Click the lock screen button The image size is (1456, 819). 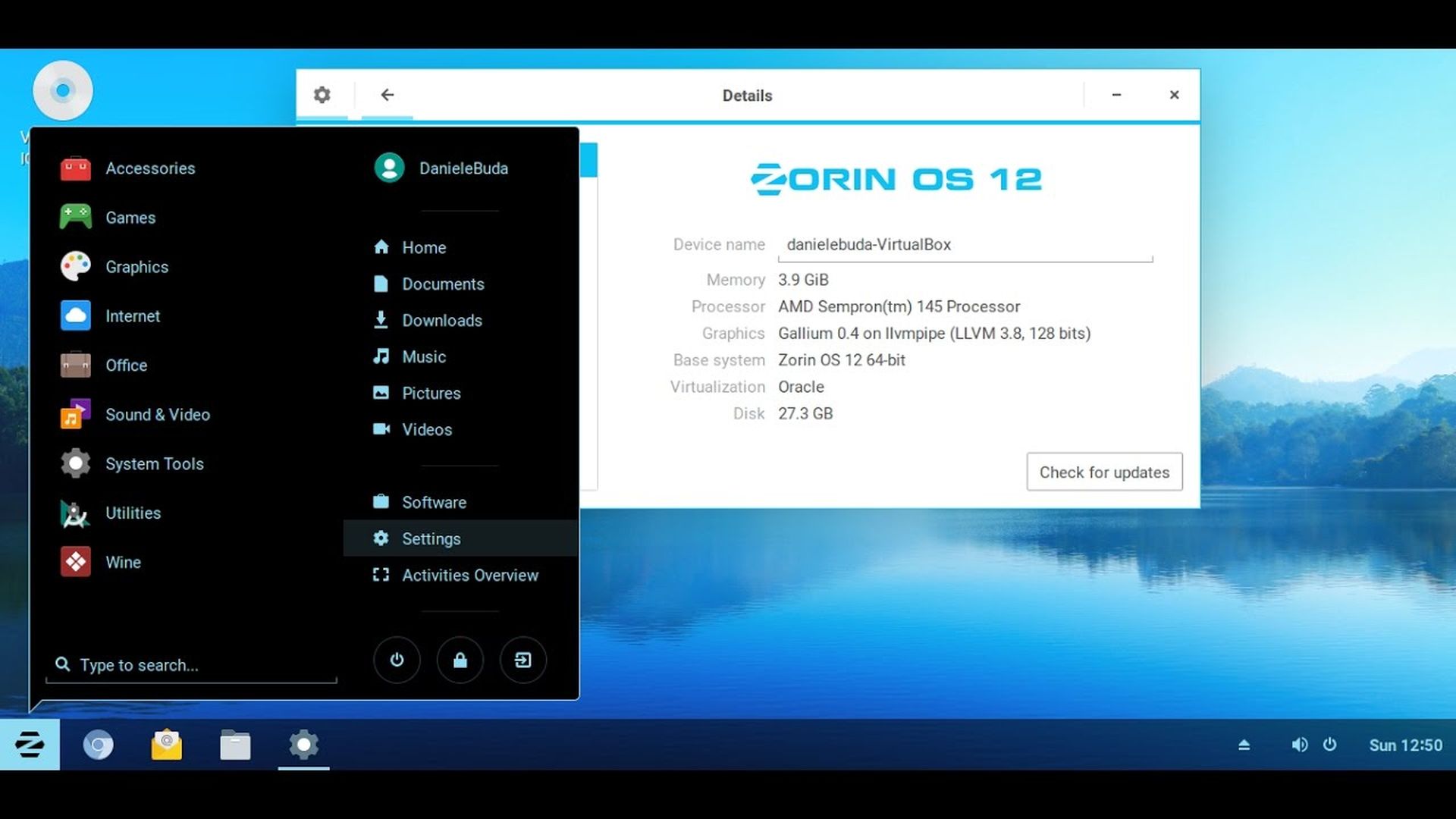pyautogui.click(x=460, y=660)
